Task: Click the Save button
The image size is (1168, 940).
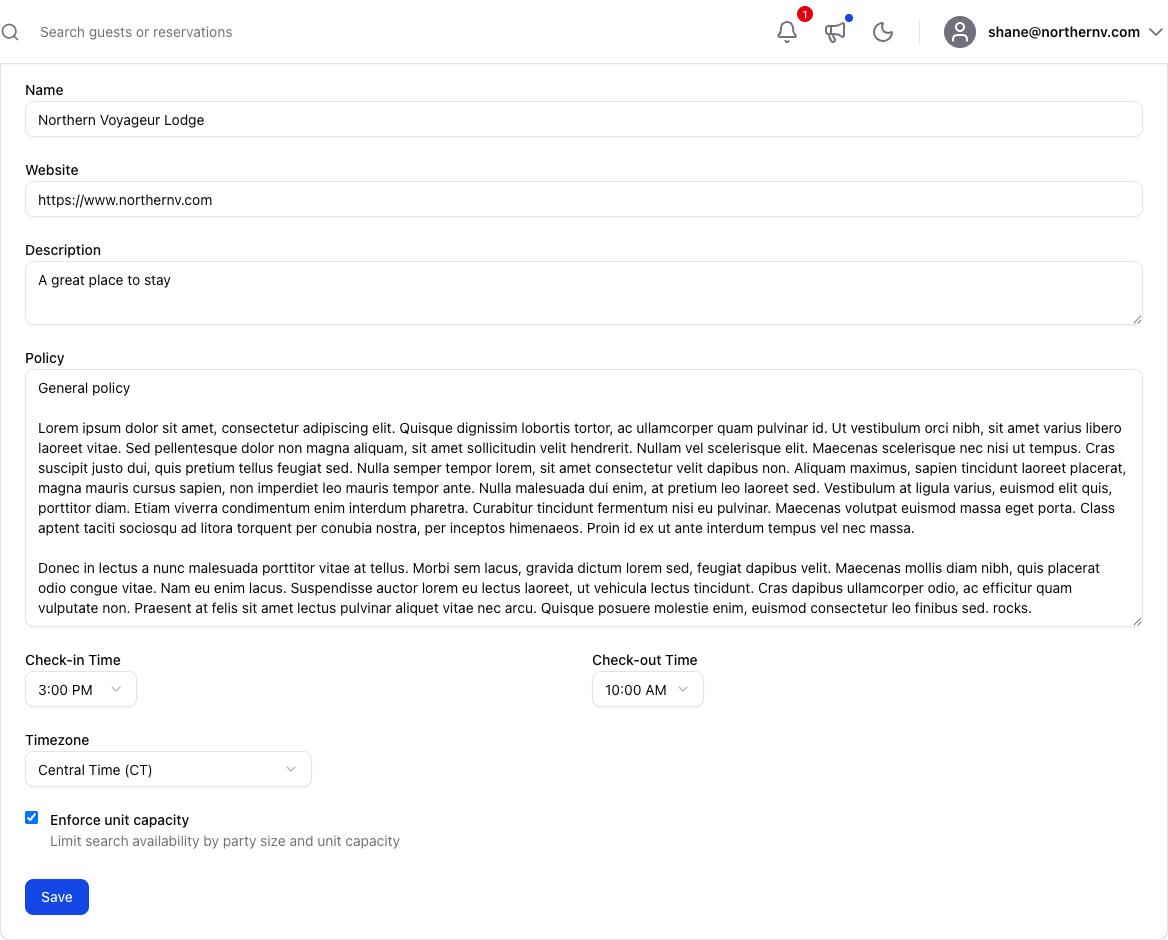Action: point(57,897)
